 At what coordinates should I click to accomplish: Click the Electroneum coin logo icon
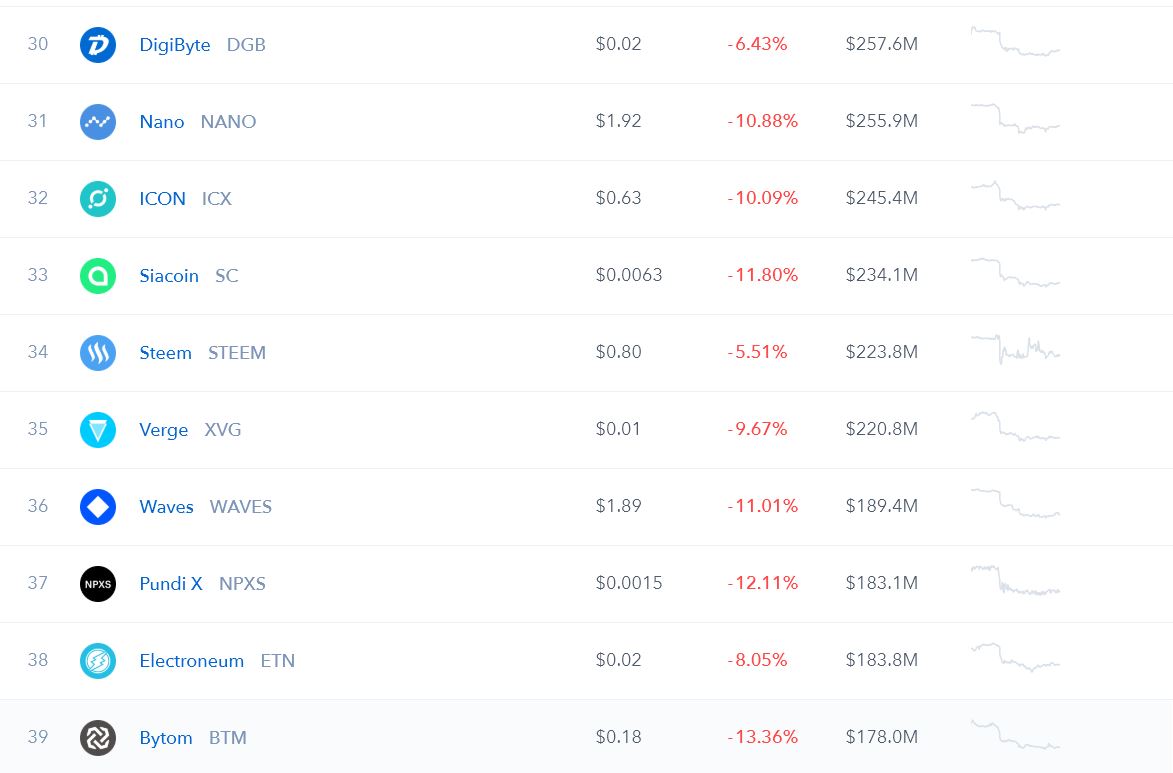[98, 661]
